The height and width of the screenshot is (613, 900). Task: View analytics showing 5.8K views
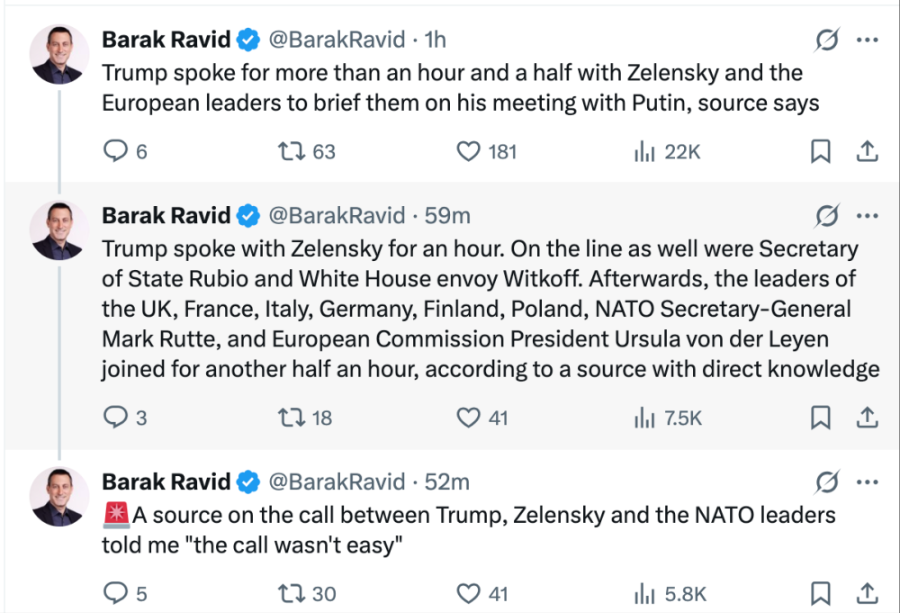coord(643,593)
